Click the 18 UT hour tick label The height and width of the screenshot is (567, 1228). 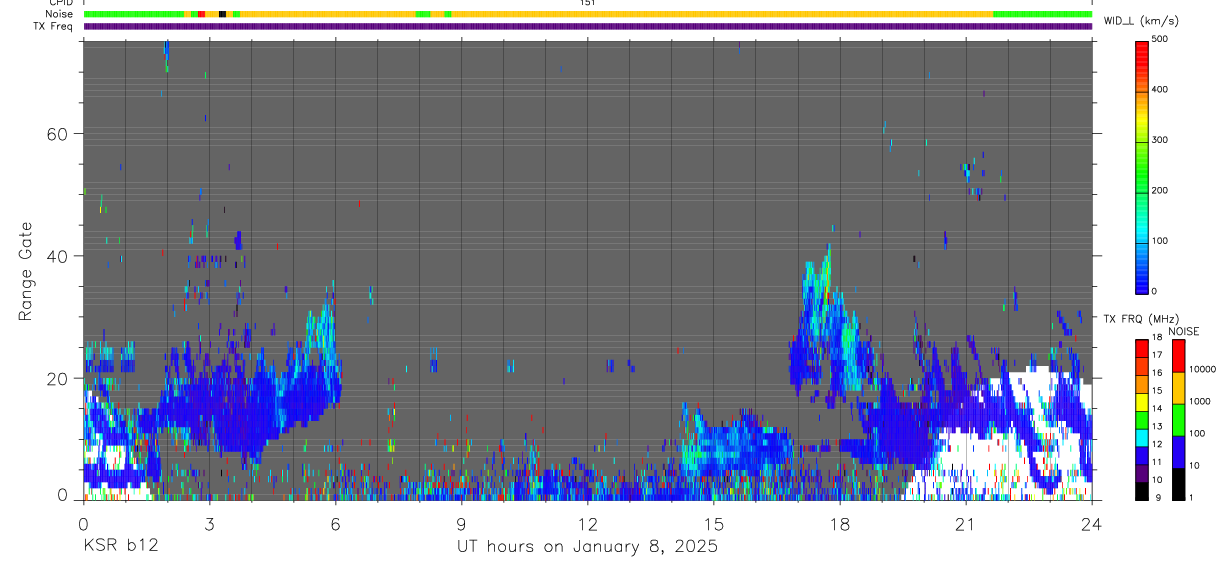click(839, 524)
